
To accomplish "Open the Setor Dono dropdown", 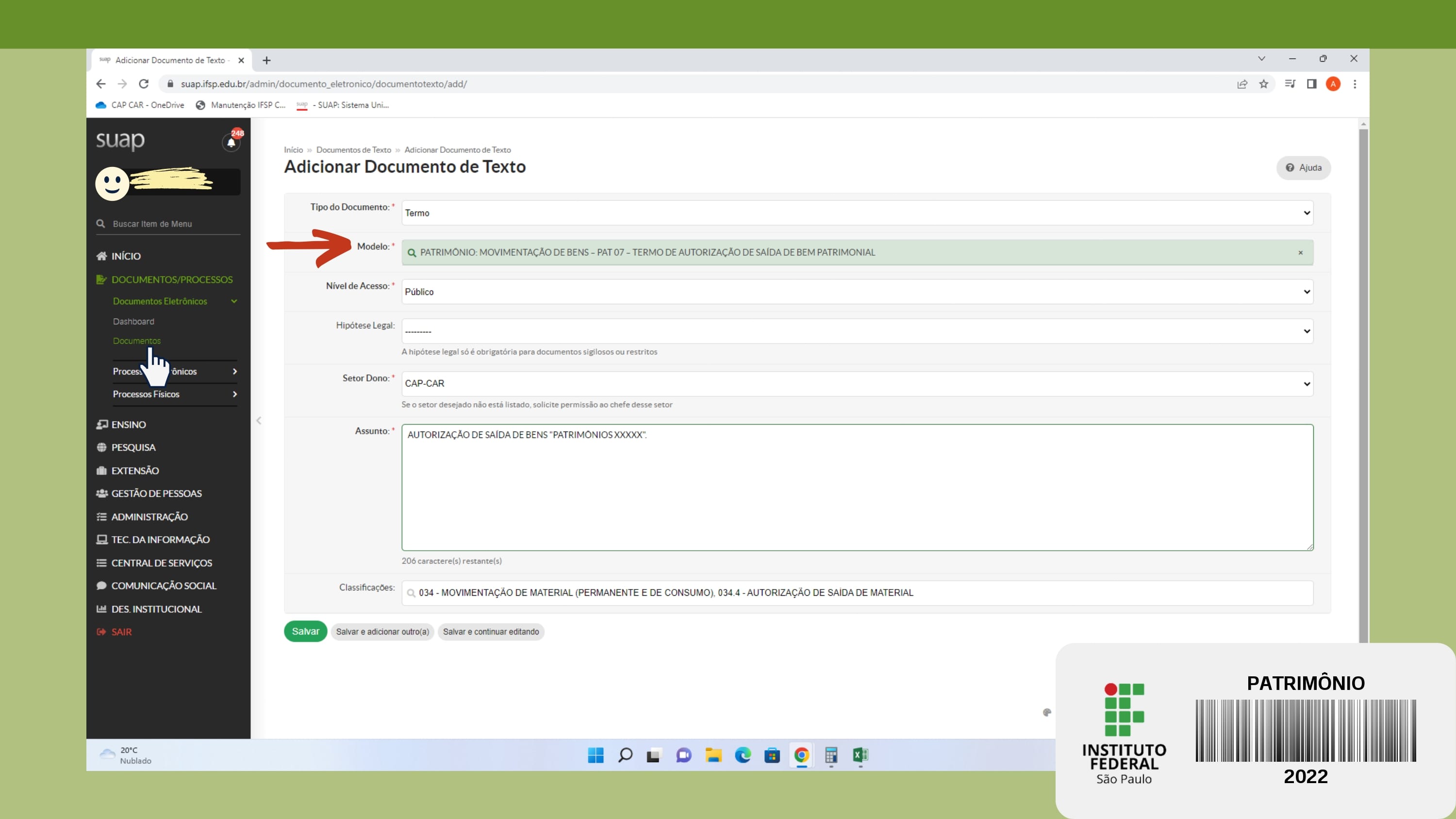I will click(857, 384).
